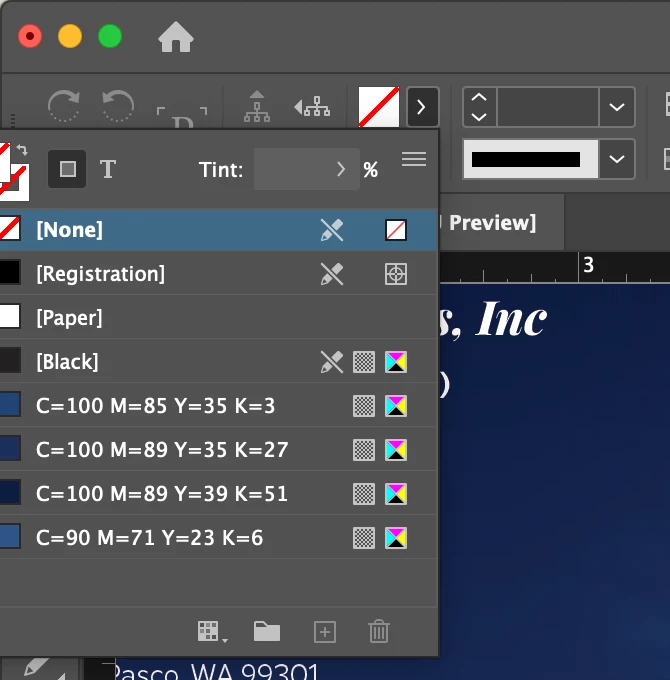Select Formatting affects text button
Viewport: 670px width, 680px height.
coord(108,169)
